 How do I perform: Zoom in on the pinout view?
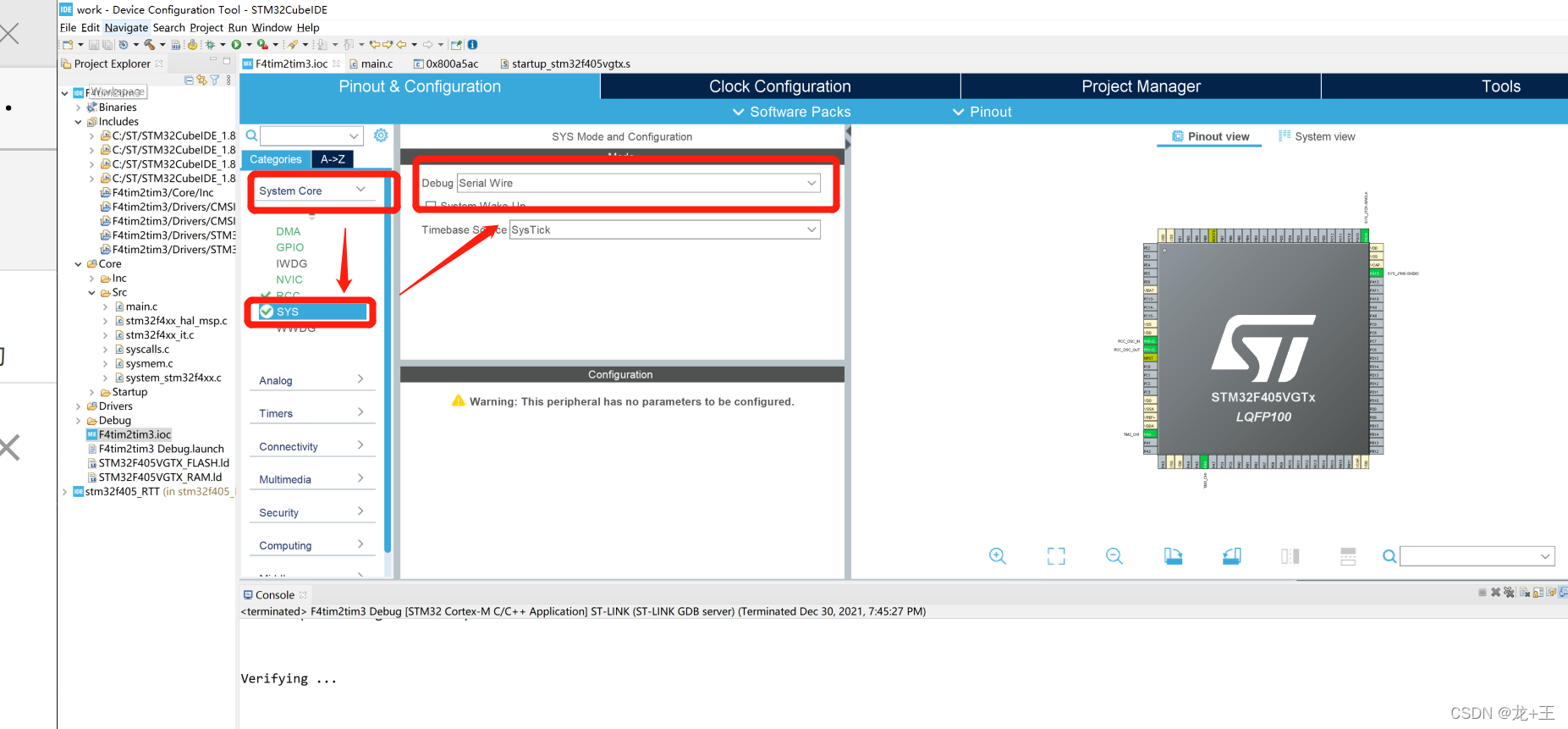click(x=998, y=556)
